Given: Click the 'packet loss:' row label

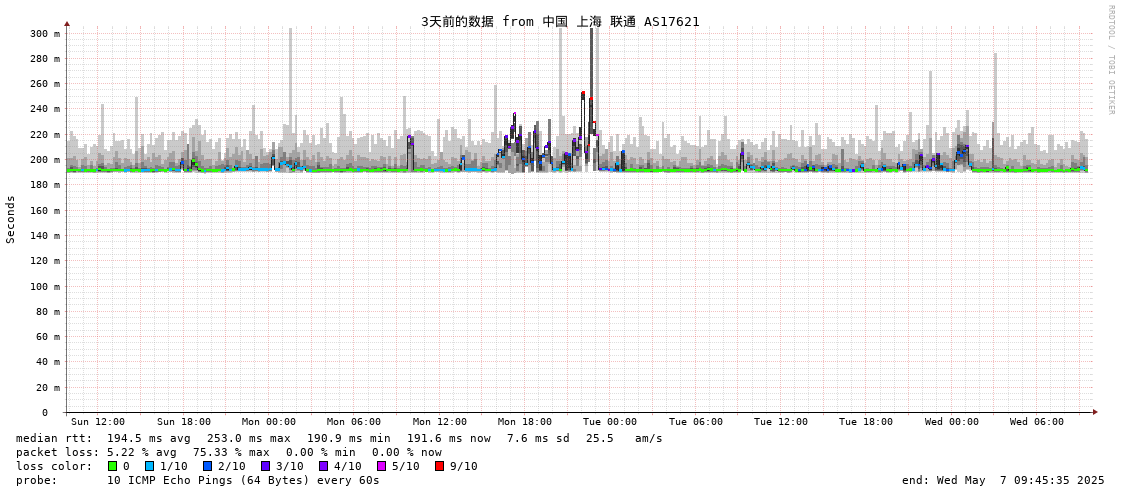Looking at the screenshot, I should (x=59, y=453).
